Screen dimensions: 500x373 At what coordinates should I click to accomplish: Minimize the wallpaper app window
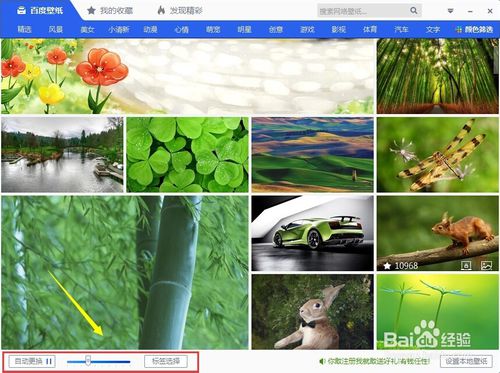(470, 11)
